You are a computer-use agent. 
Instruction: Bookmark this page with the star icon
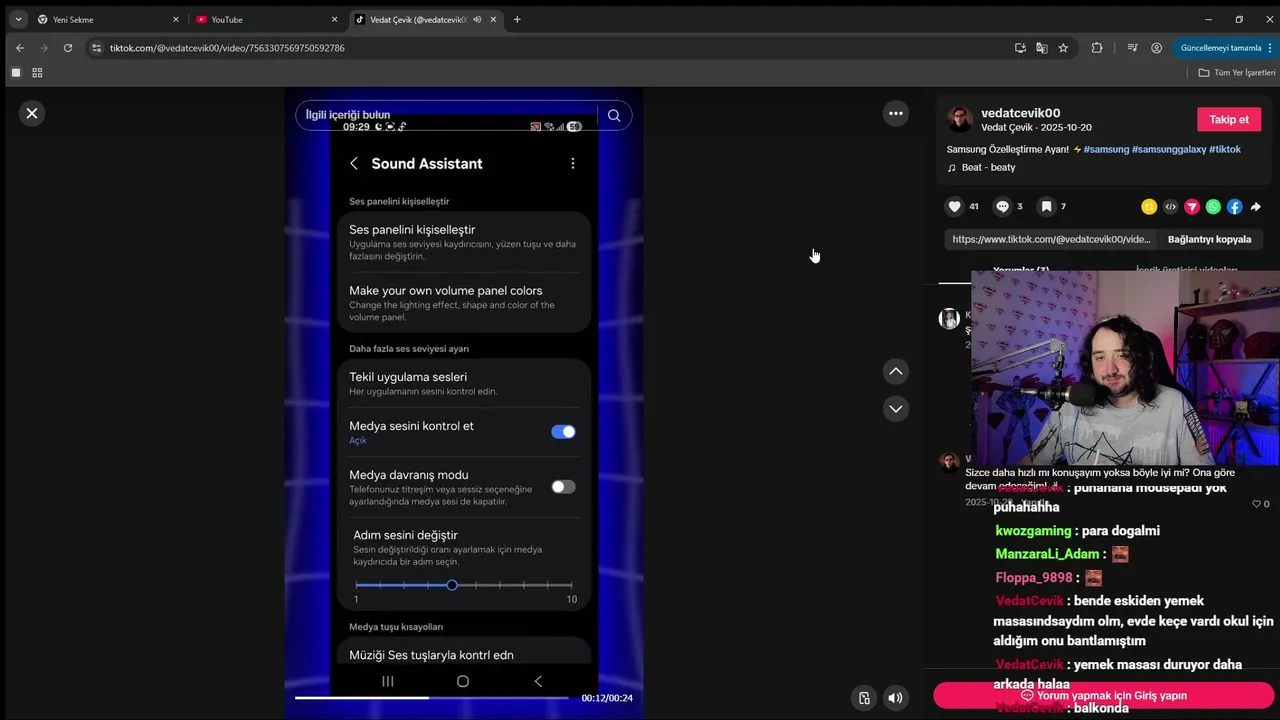pyautogui.click(x=1063, y=48)
